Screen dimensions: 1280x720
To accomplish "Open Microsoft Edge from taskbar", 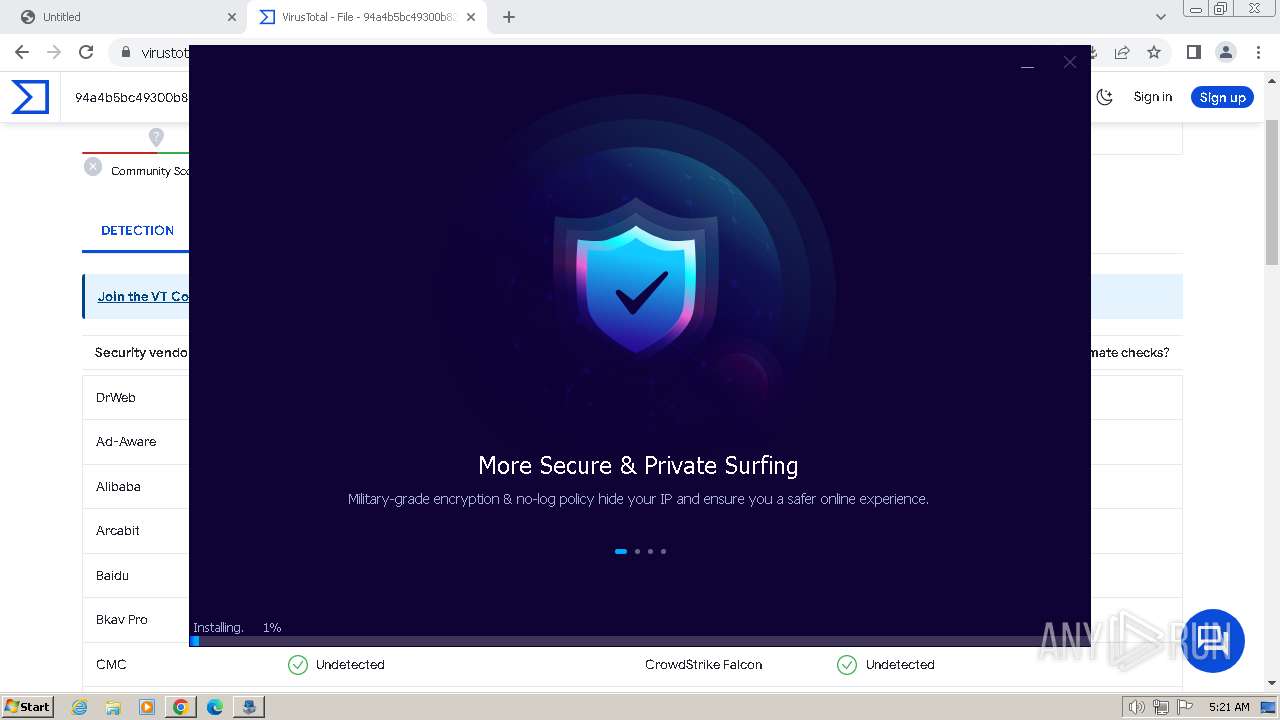I will (x=215, y=707).
